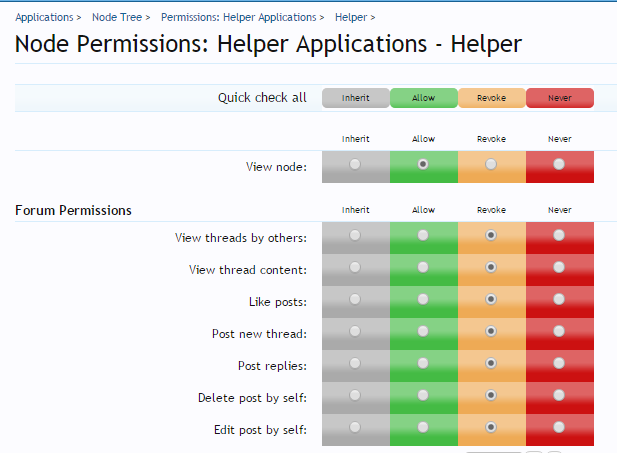Set Edit post by self to Allow
This screenshot has width=617, height=453.
[423, 428]
